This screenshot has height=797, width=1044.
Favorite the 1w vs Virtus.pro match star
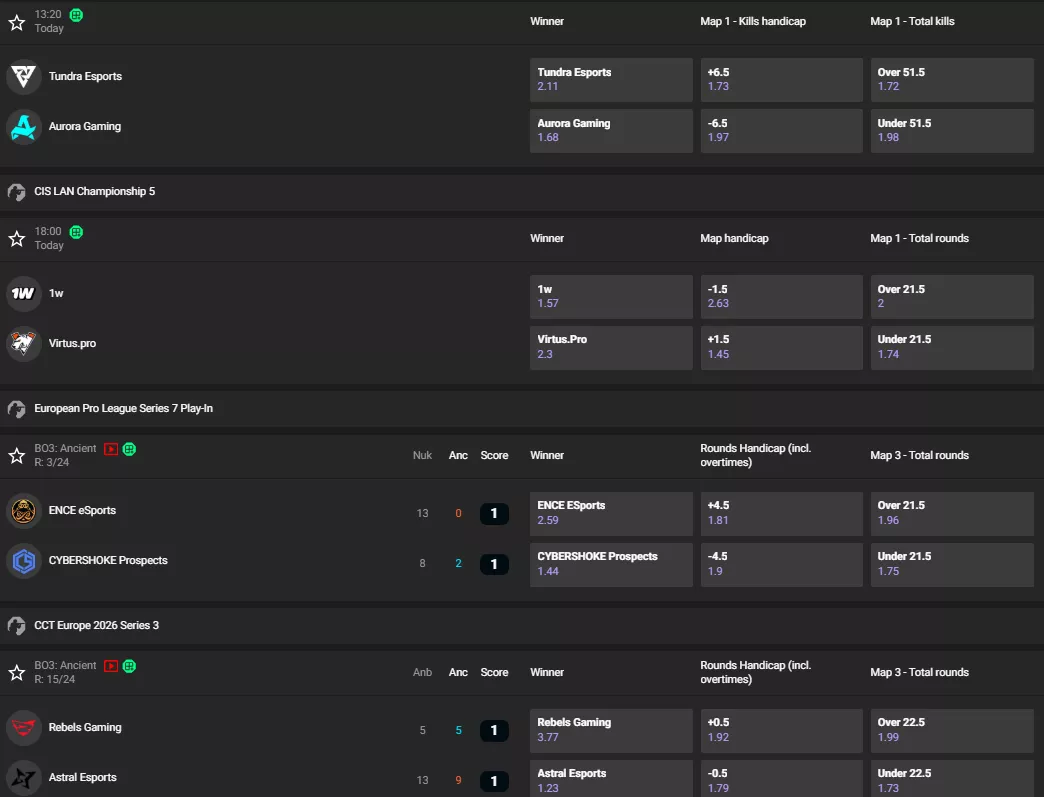[17, 238]
